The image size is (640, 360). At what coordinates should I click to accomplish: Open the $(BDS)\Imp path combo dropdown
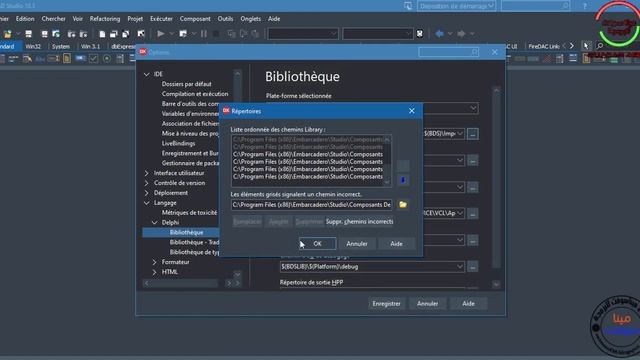pyautogui.click(x=460, y=134)
